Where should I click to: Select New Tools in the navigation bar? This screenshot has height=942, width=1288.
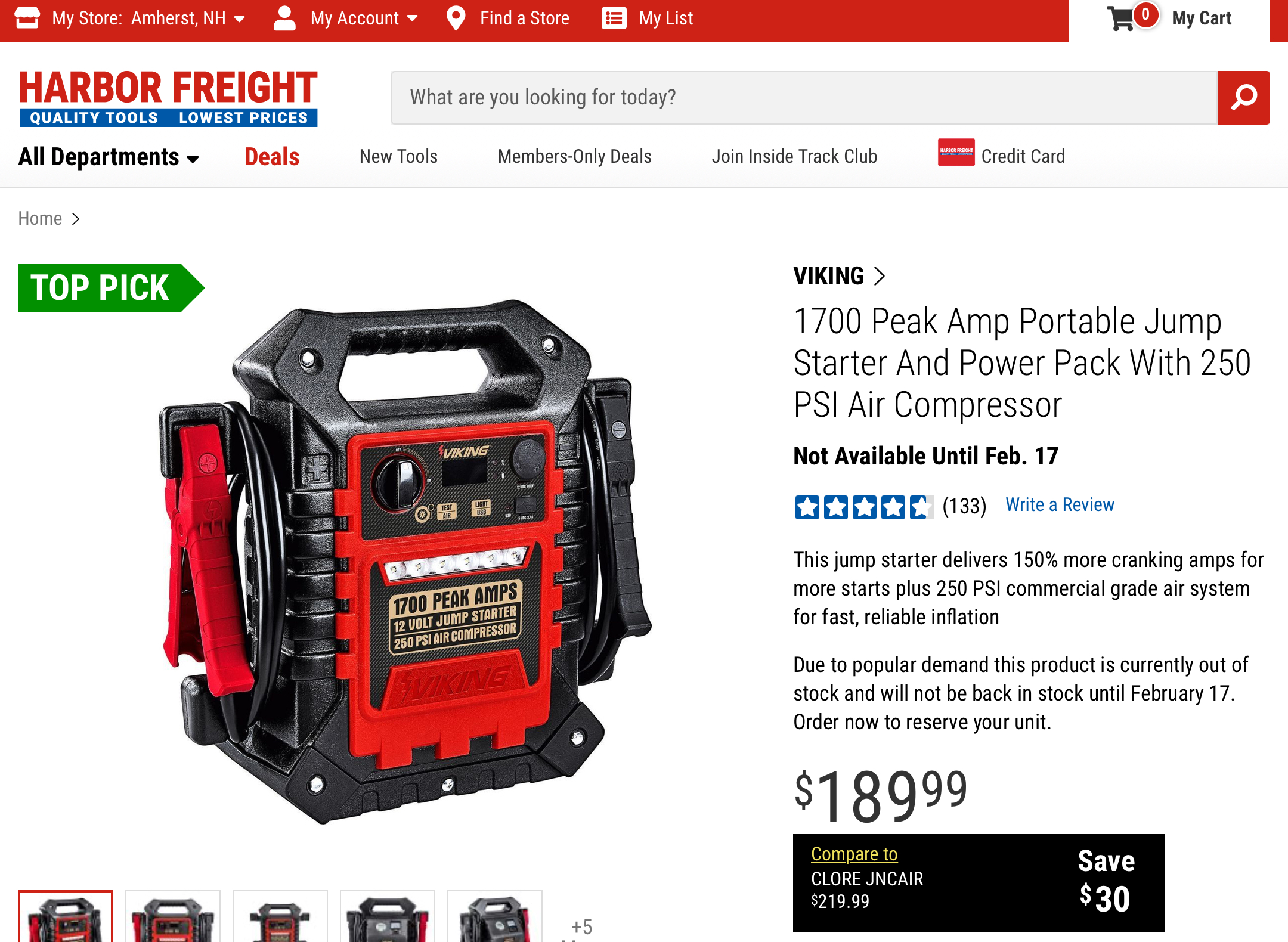coord(398,156)
